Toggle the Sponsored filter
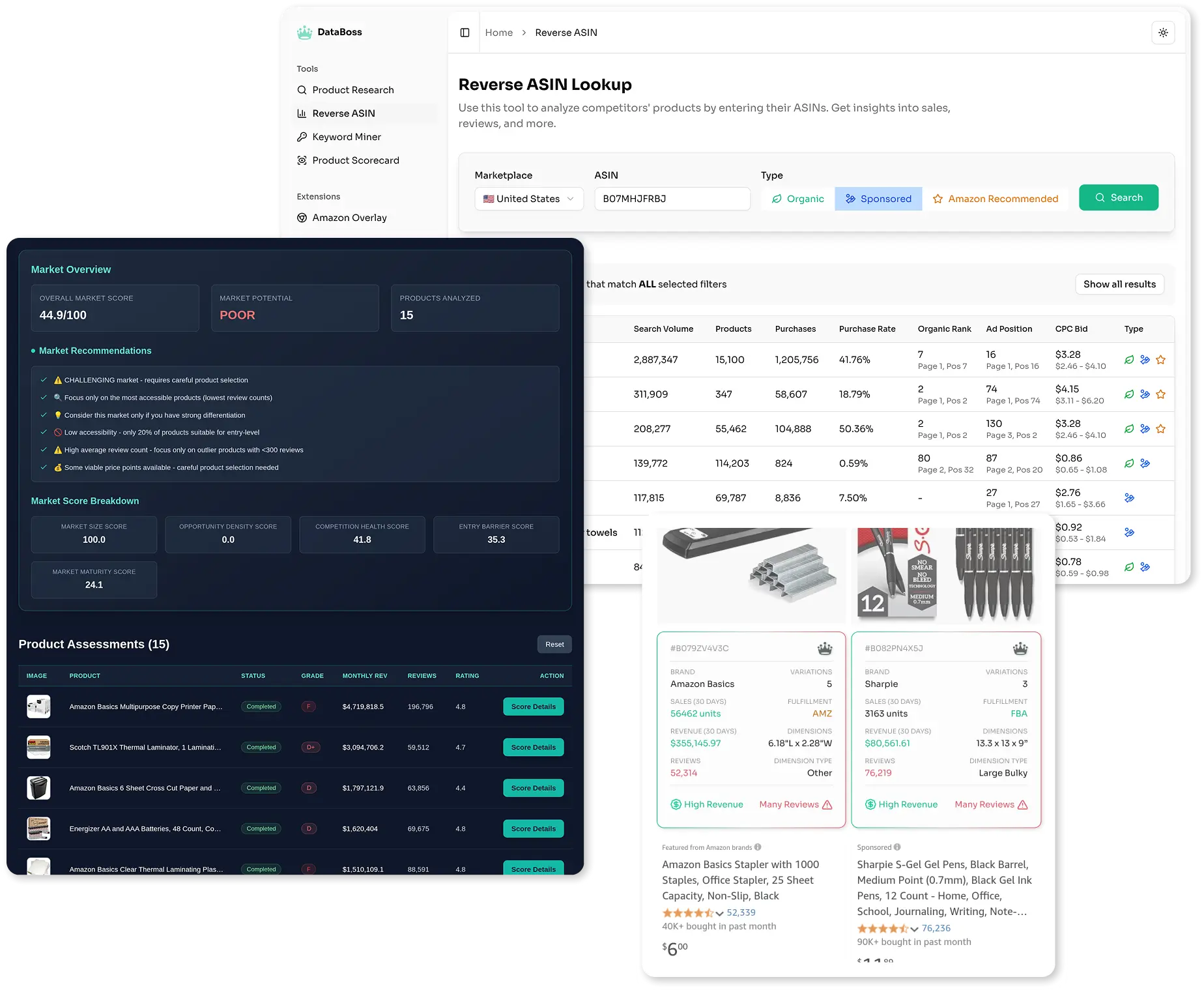1204x990 pixels. click(879, 198)
